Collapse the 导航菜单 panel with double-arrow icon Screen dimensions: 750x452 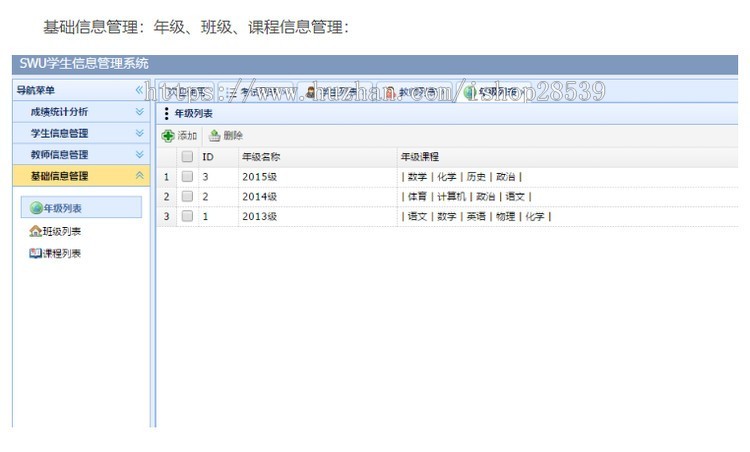pyautogui.click(x=139, y=90)
